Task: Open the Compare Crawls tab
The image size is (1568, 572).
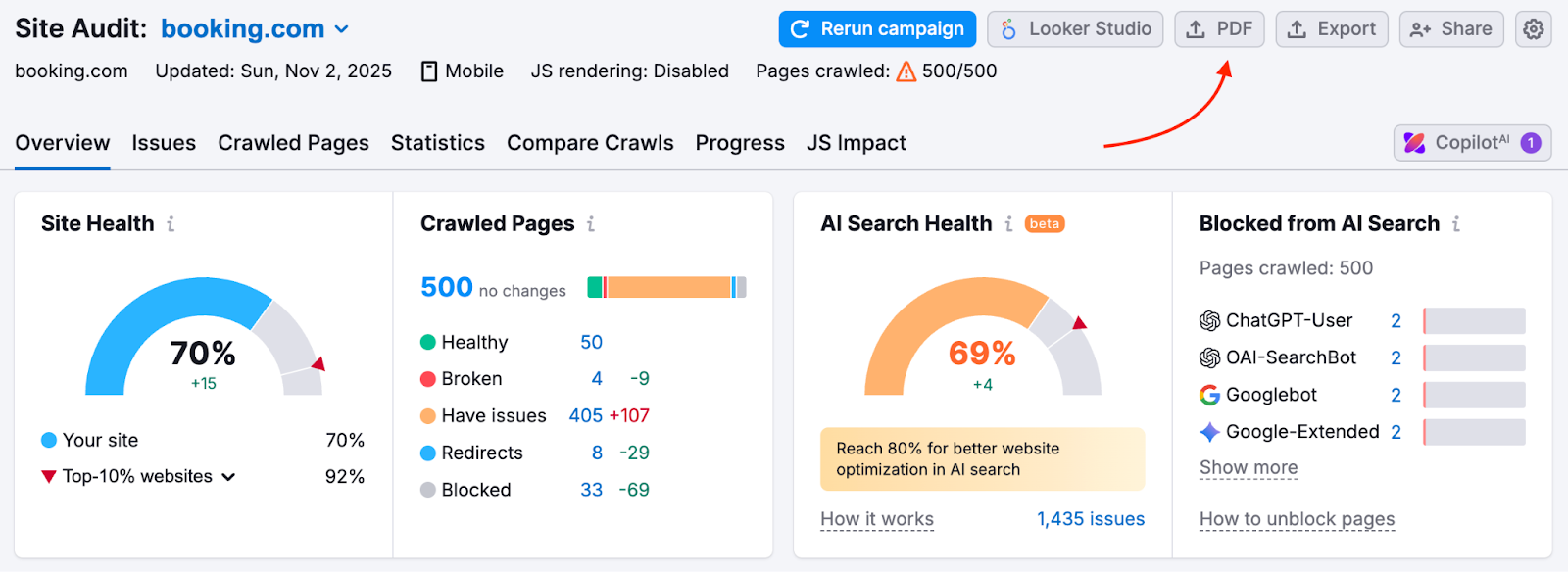Action: 590,143
